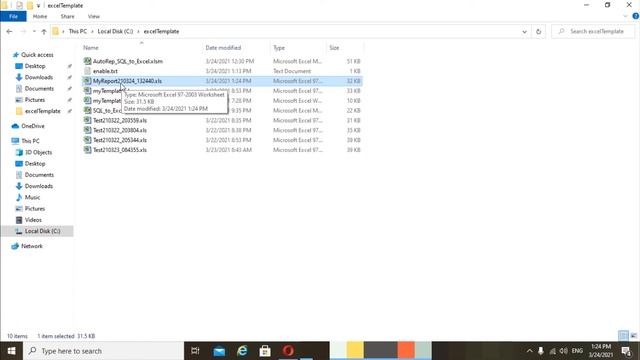Screen dimensions: 640x360
Task: Click the Search excelTemplate box
Action: pos(593,31)
